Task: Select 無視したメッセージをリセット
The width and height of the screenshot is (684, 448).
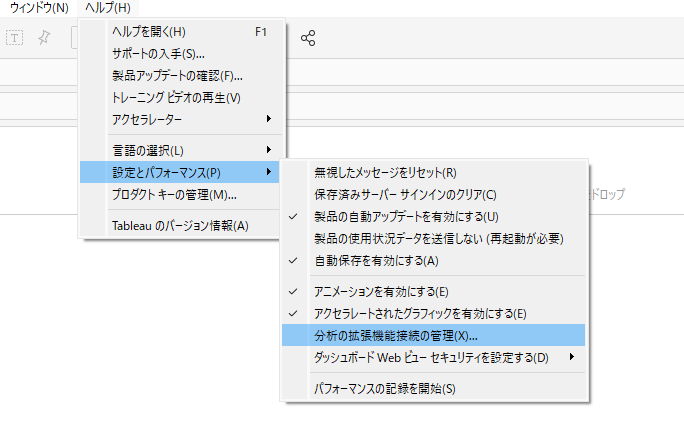Action: tap(385, 172)
